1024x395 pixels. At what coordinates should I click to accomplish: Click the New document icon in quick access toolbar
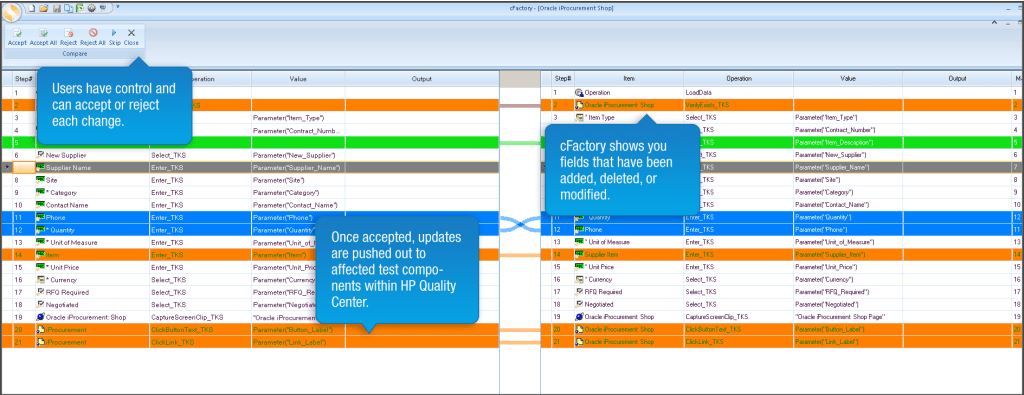tap(31, 8)
